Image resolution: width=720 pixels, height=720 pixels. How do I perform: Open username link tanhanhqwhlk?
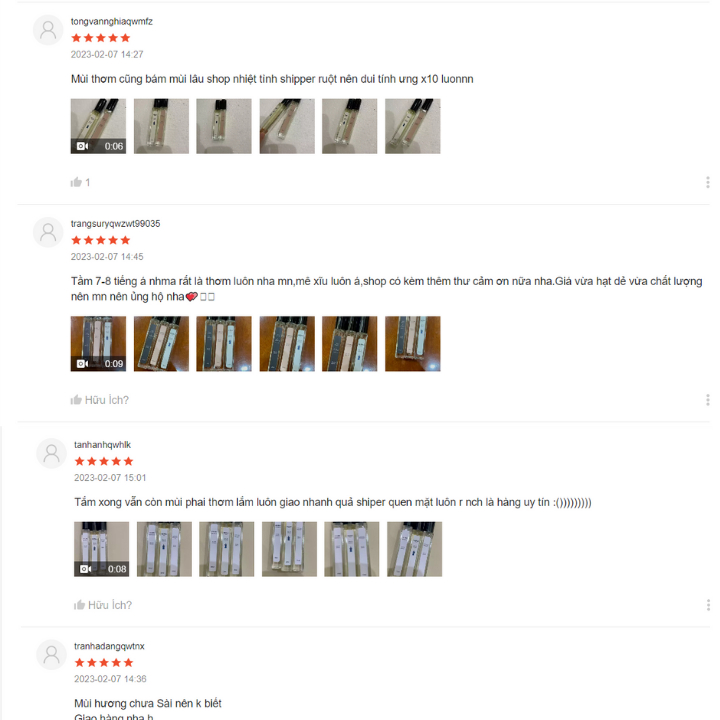click(102, 445)
